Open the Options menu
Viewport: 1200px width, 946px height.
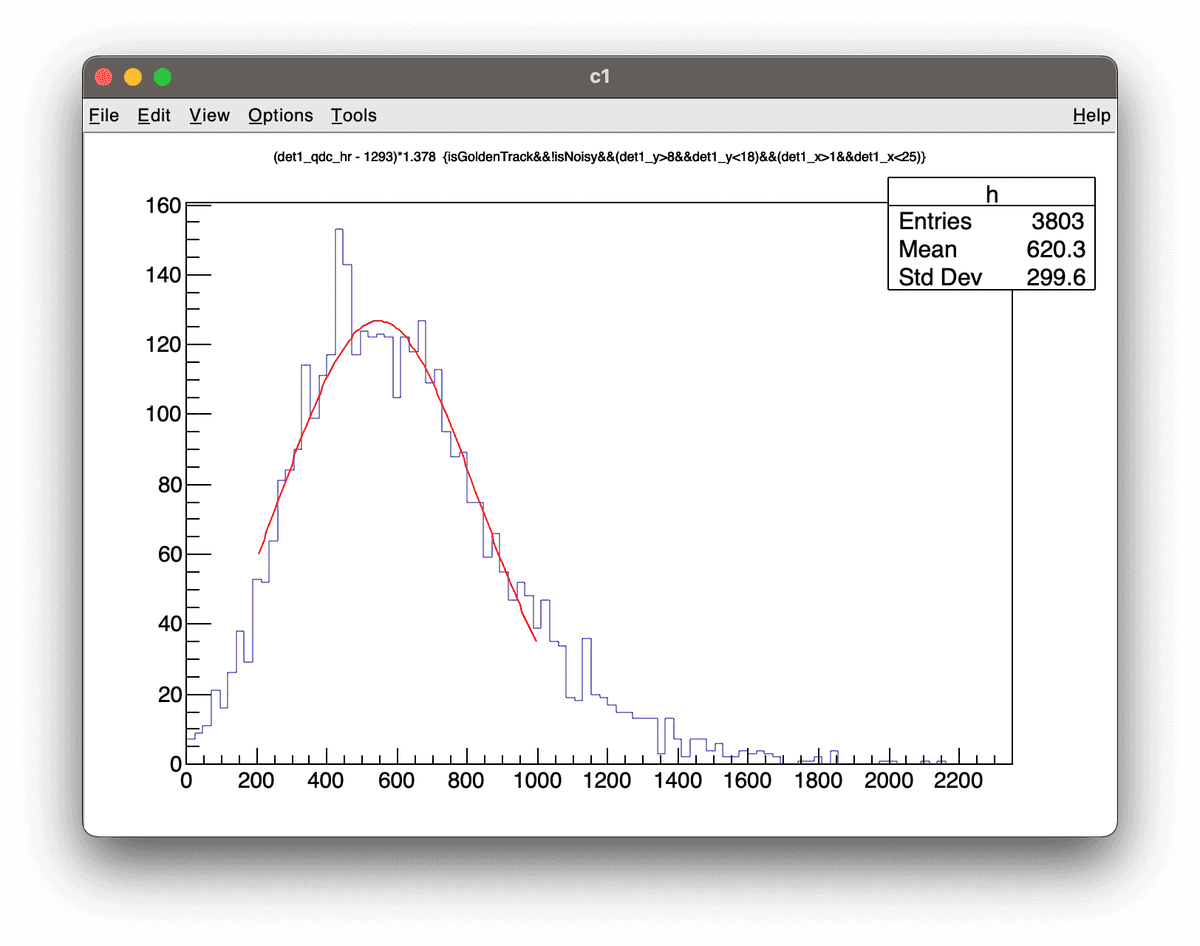coord(280,115)
